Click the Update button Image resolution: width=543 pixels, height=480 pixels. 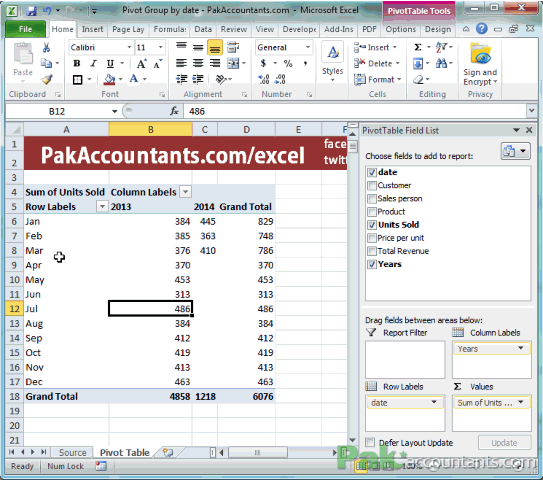pyautogui.click(x=504, y=443)
